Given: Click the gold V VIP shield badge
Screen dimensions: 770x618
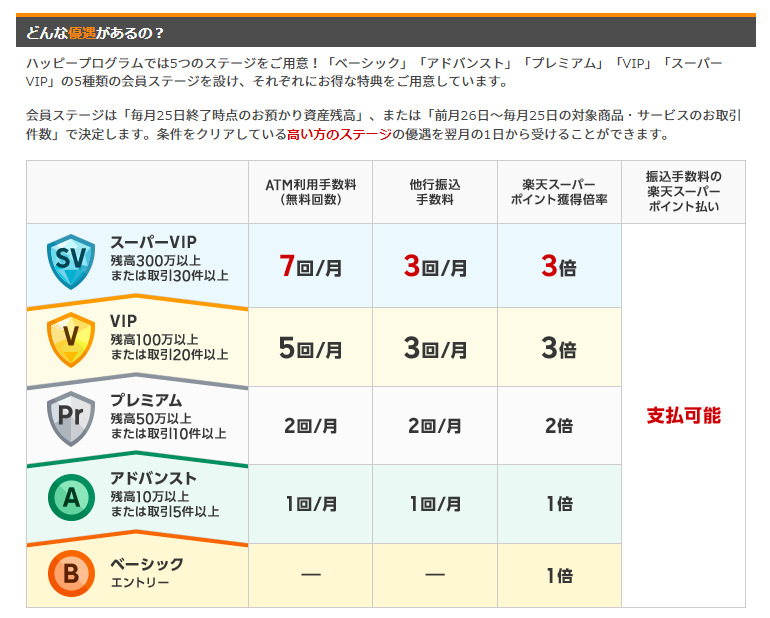Looking at the screenshot, I should coord(71,340).
